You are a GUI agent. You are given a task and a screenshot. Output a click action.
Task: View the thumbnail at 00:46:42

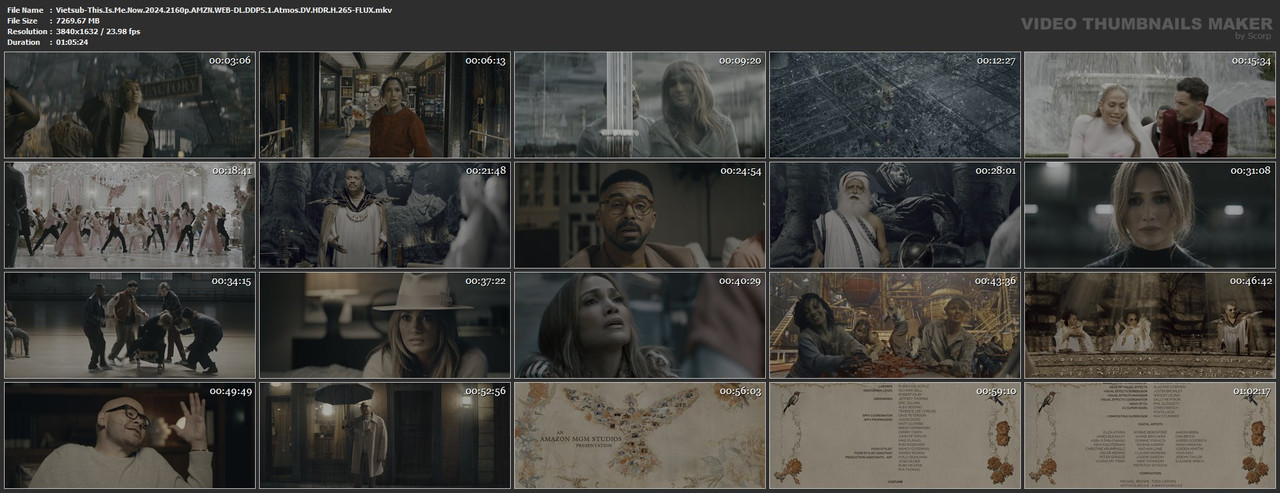point(1150,325)
